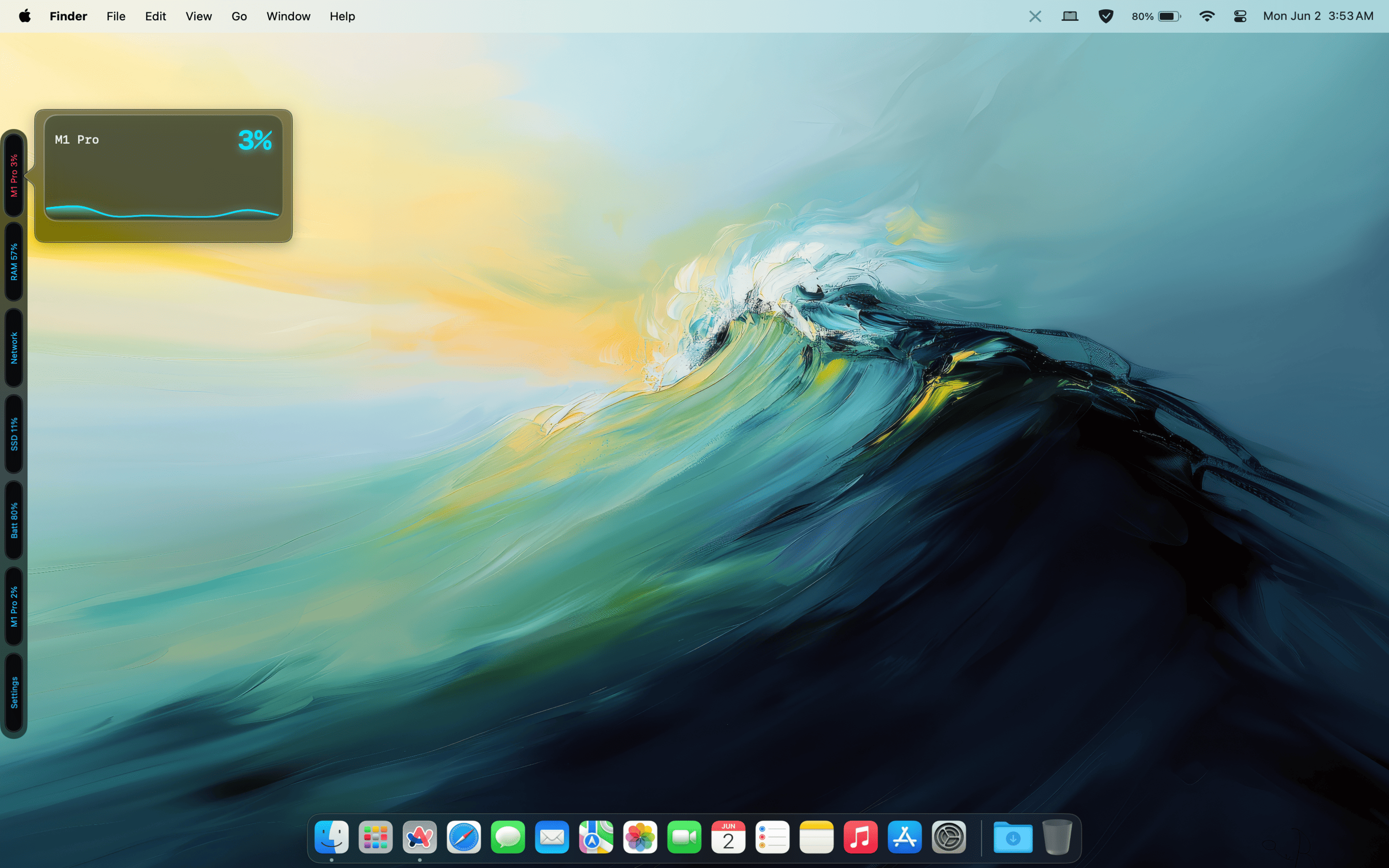Open Finder from the Dock
The width and height of the screenshot is (1389, 868).
pyautogui.click(x=332, y=837)
